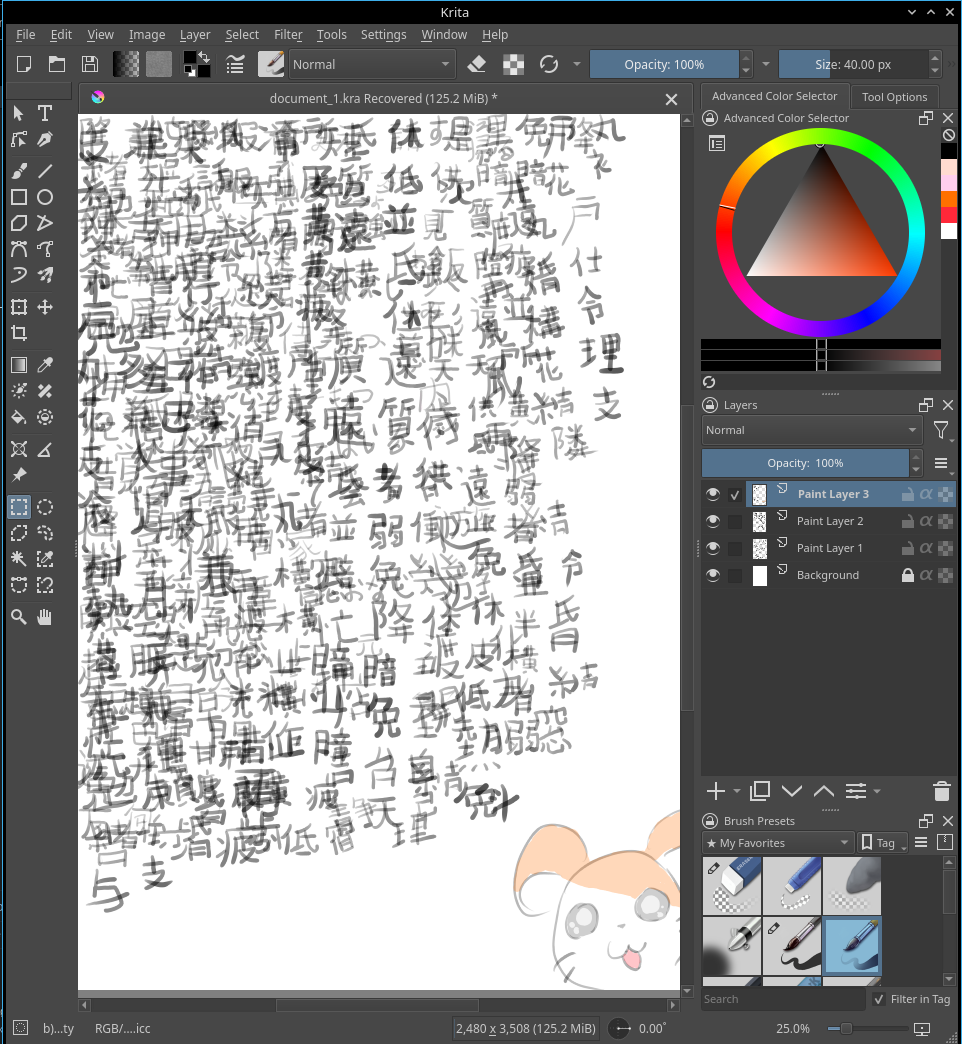Switch to Advanced Color Selector tab
Screen dimensions: 962x1044
774,96
